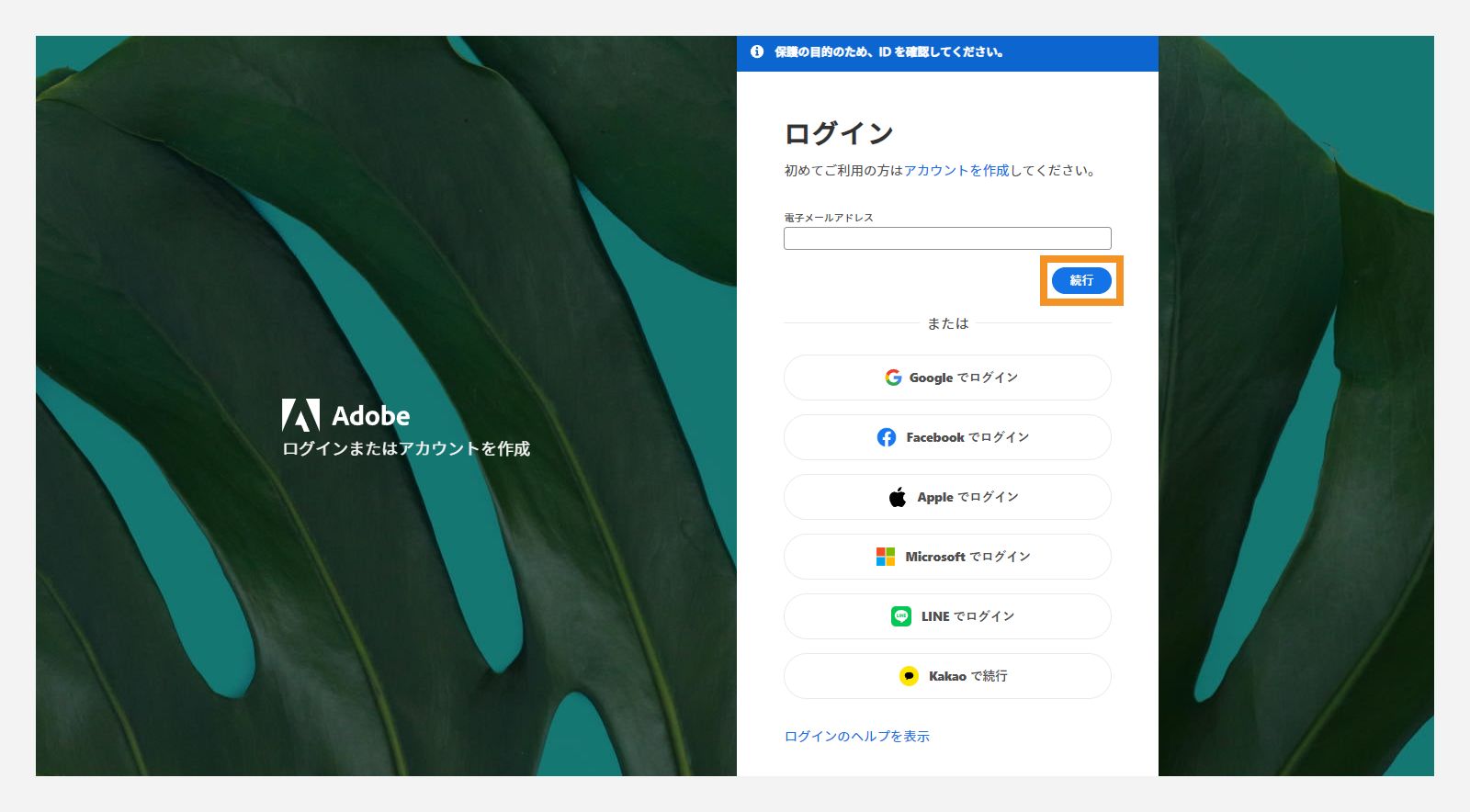
Task: Click the green LINE logo icon
Action: pyautogui.click(x=901, y=616)
